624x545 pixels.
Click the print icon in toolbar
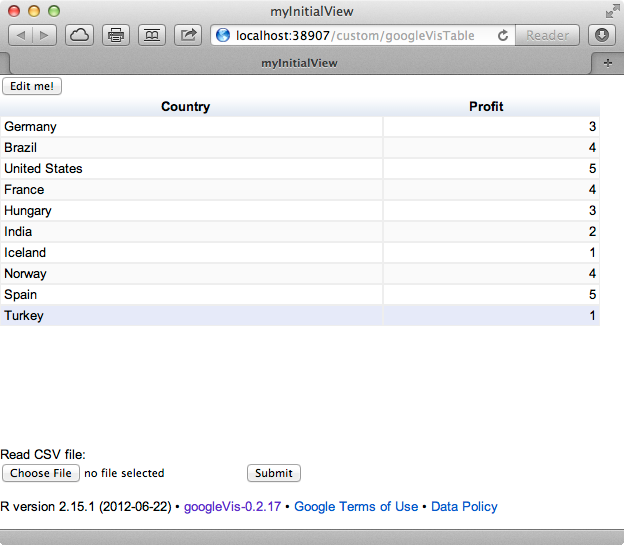tap(116, 35)
